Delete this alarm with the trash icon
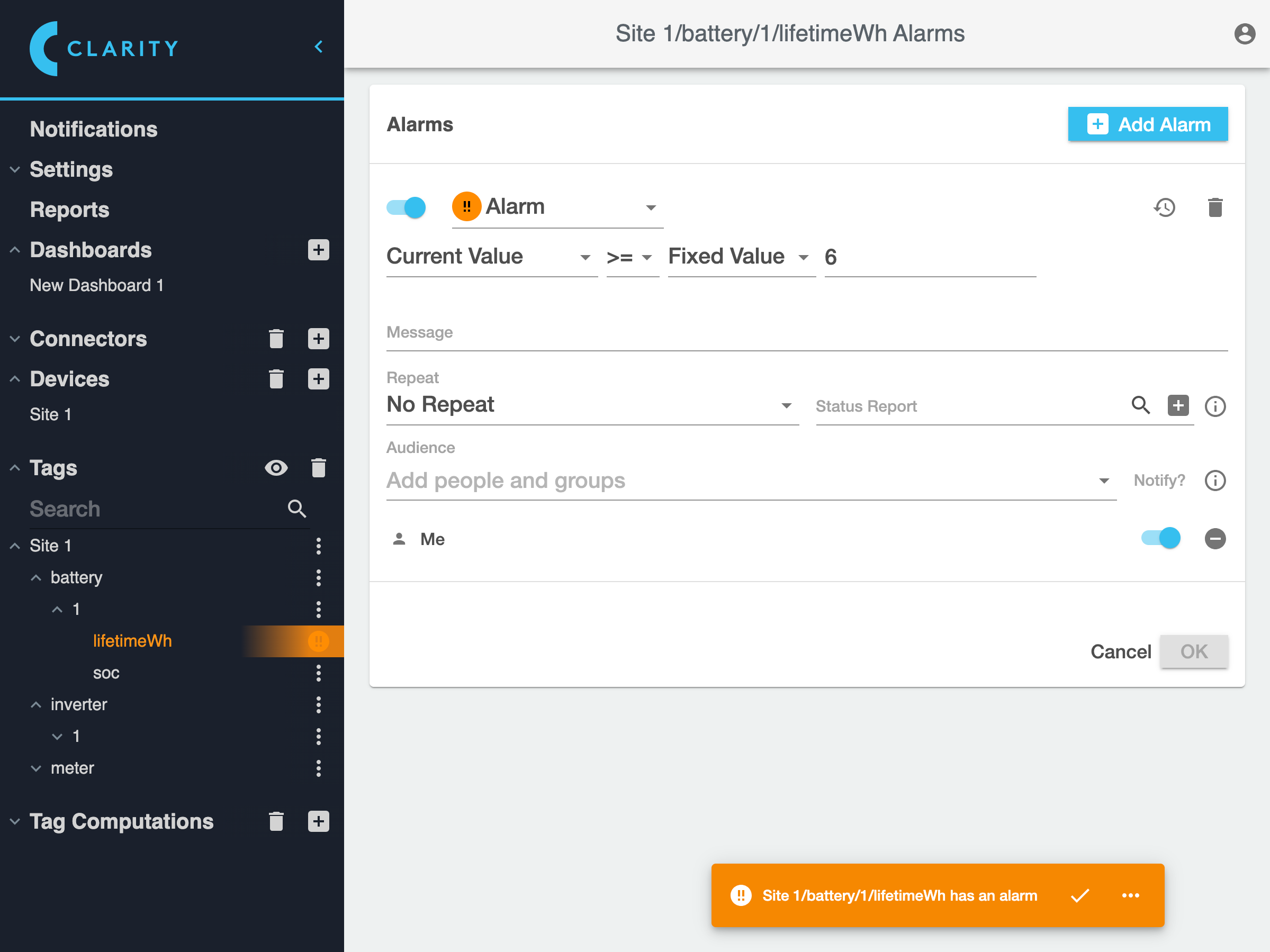This screenshot has width=1270, height=952. pyautogui.click(x=1215, y=208)
